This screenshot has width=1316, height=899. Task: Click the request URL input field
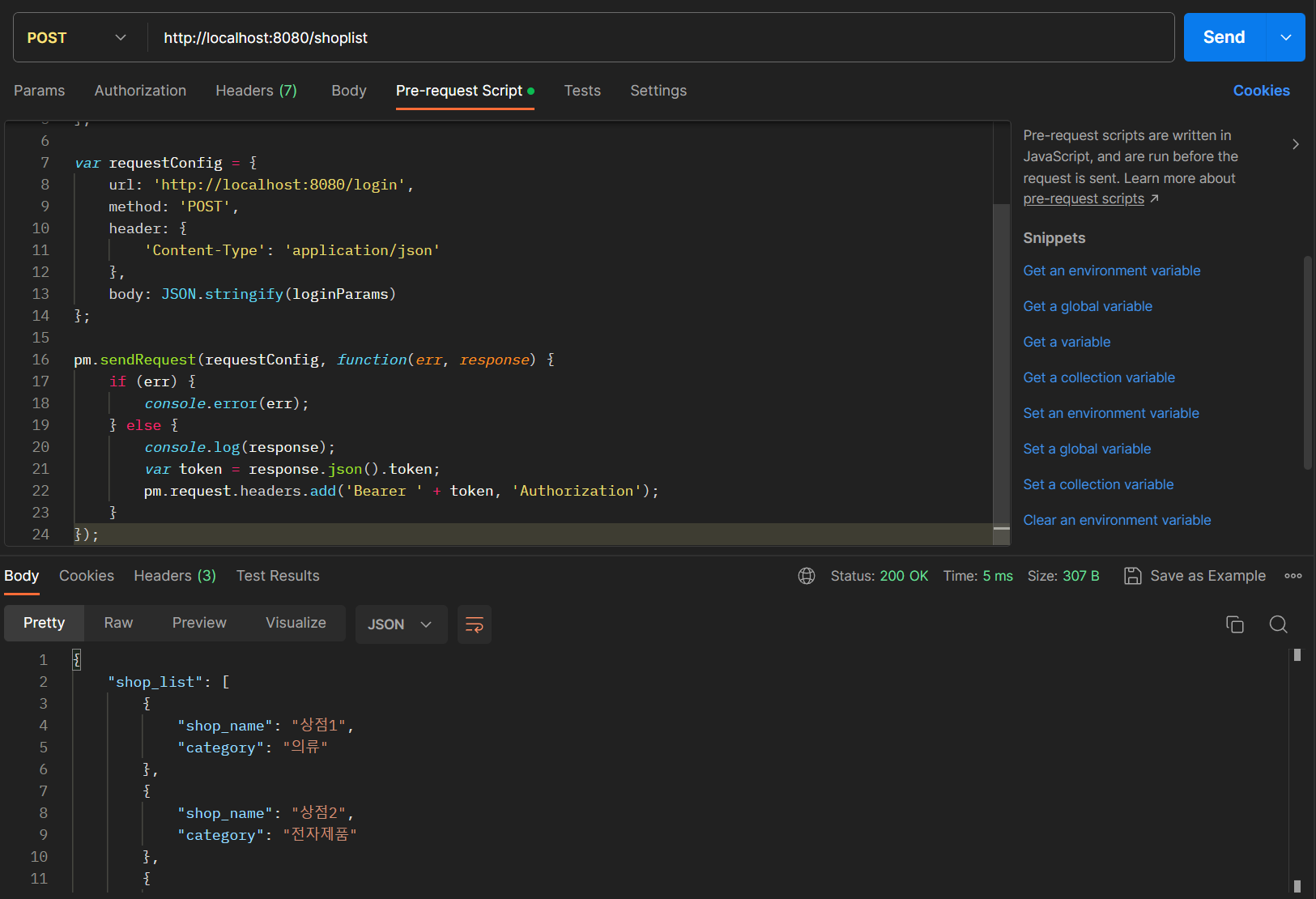(x=660, y=37)
